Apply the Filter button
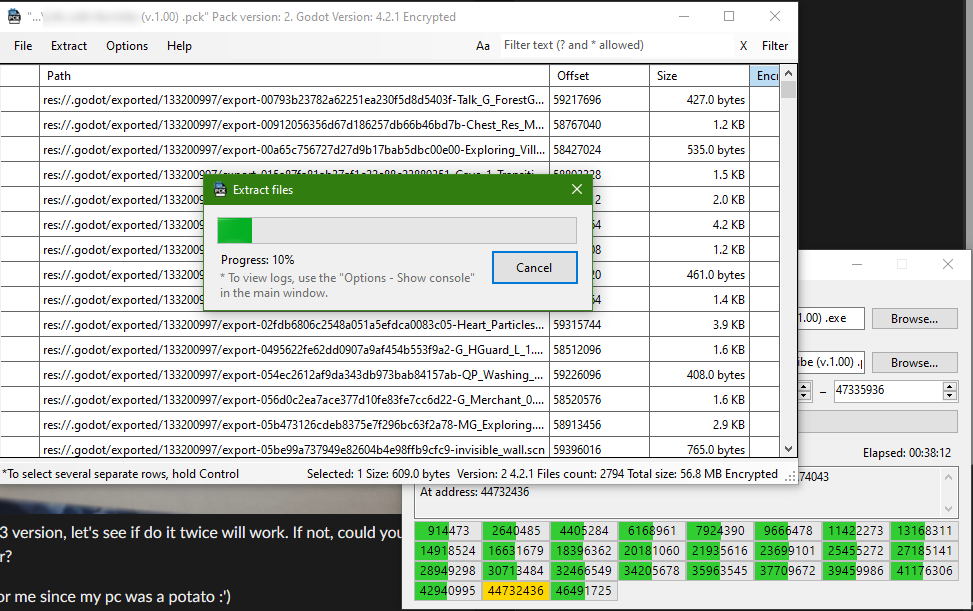The image size is (973, 611). pos(775,46)
